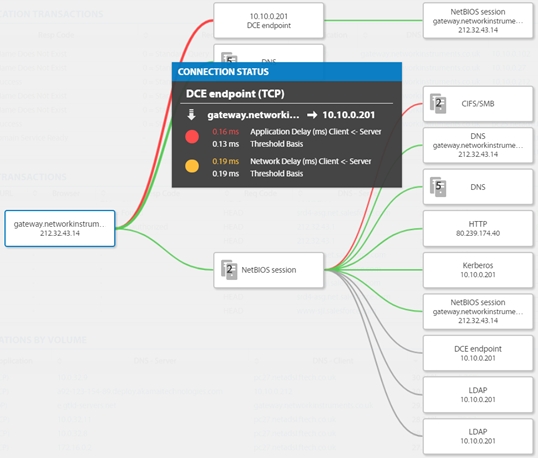Expand the NetBIOS session middle node
Image resolution: width=538 pixels, height=458 pixels.
pyautogui.click(x=269, y=270)
